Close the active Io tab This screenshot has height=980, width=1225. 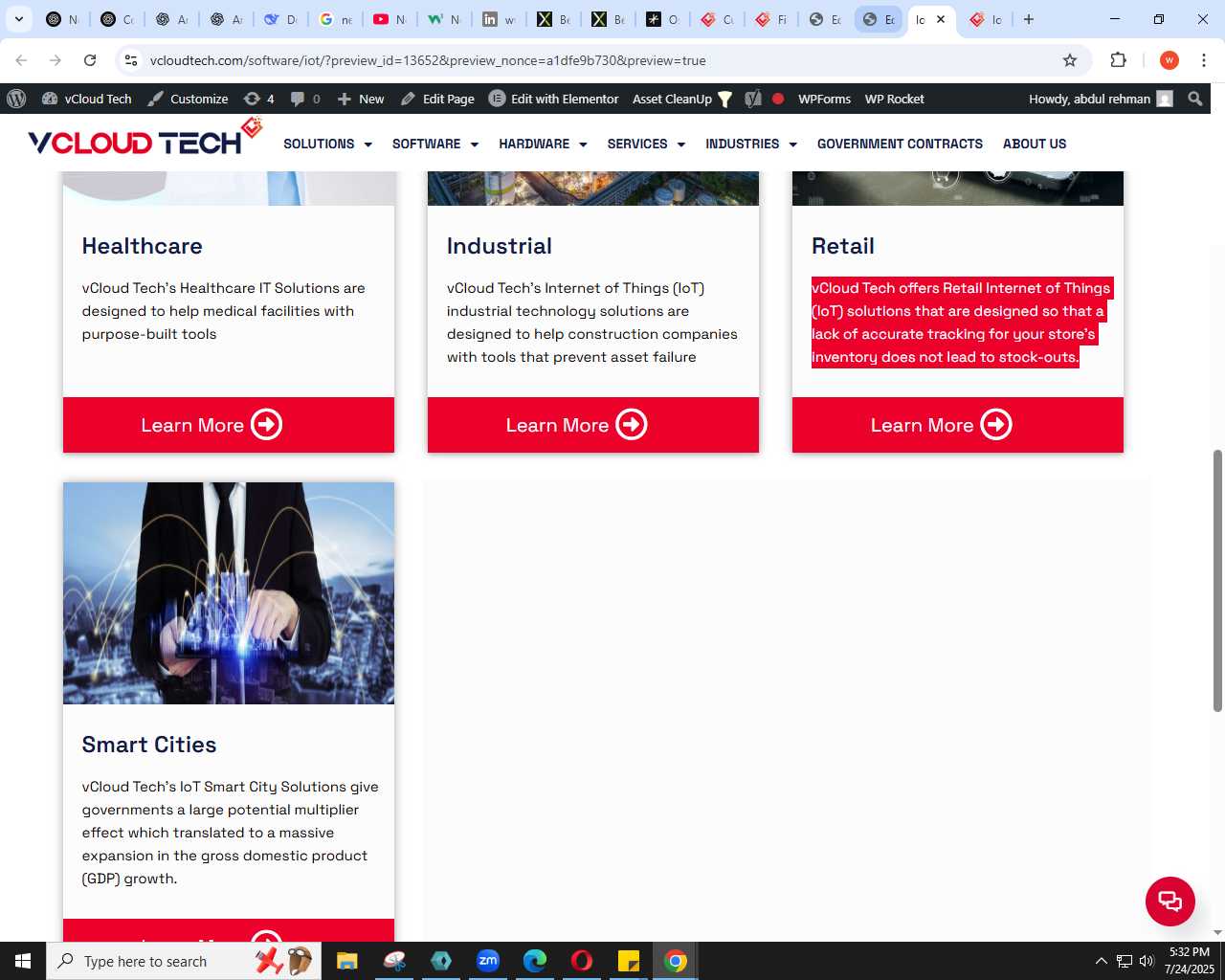coord(941,19)
